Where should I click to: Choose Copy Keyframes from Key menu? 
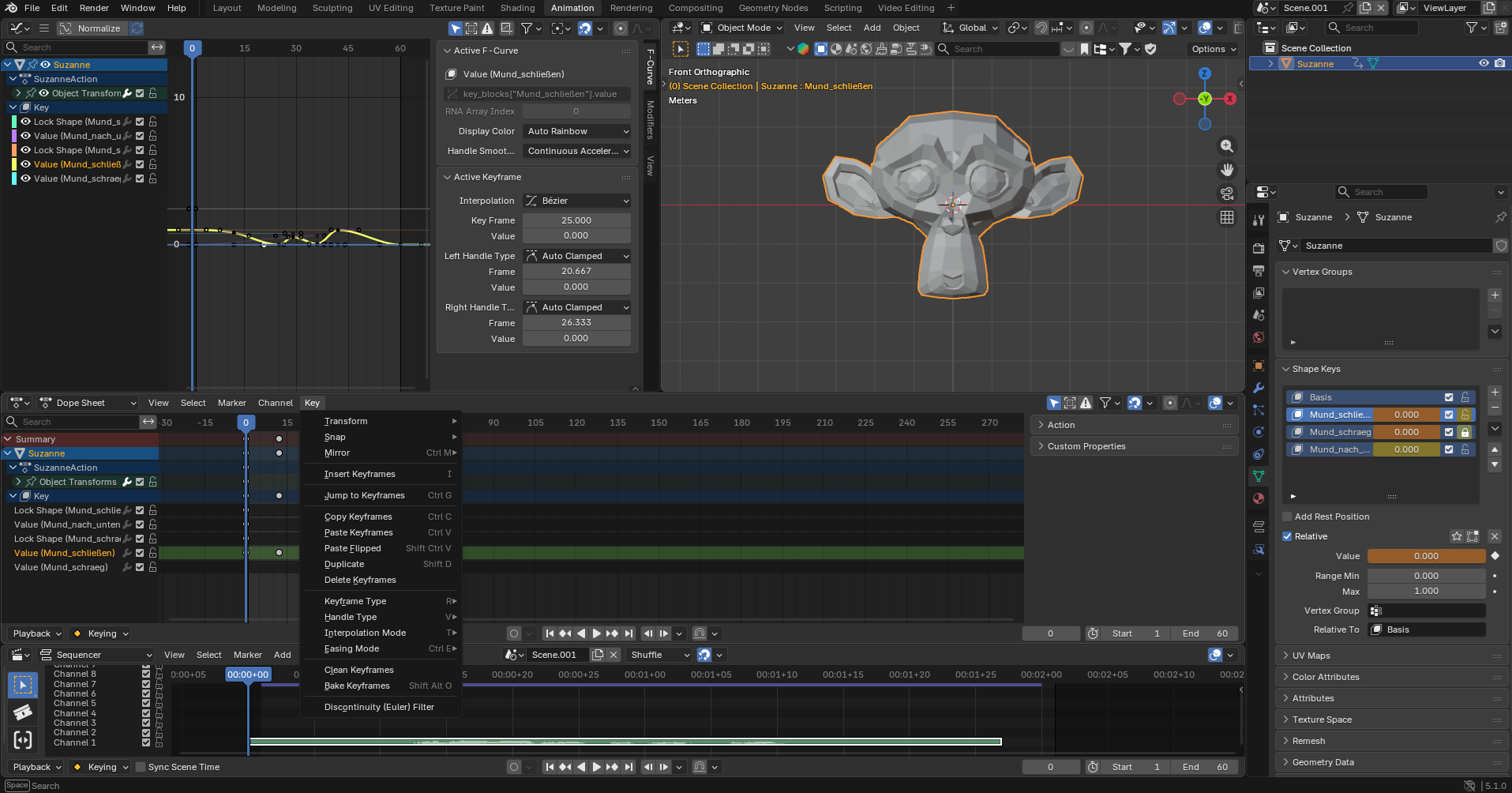381,517
